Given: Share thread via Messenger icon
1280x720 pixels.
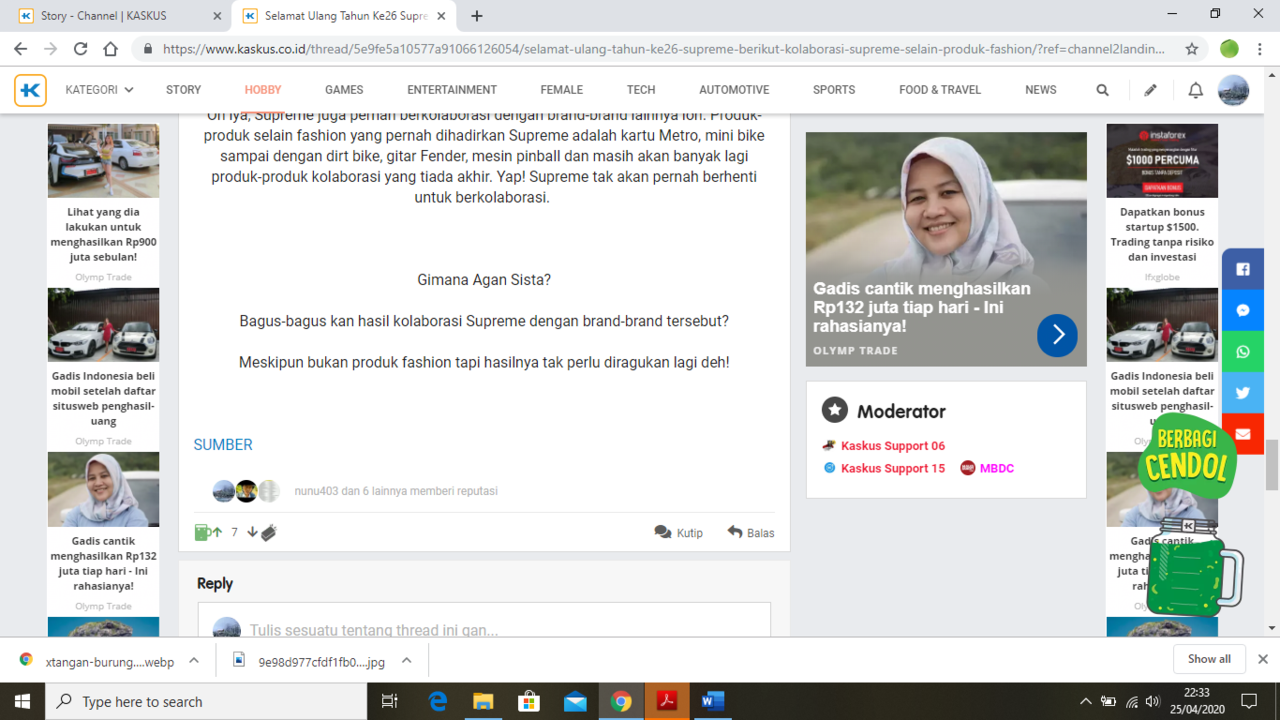Looking at the screenshot, I should [1243, 310].
